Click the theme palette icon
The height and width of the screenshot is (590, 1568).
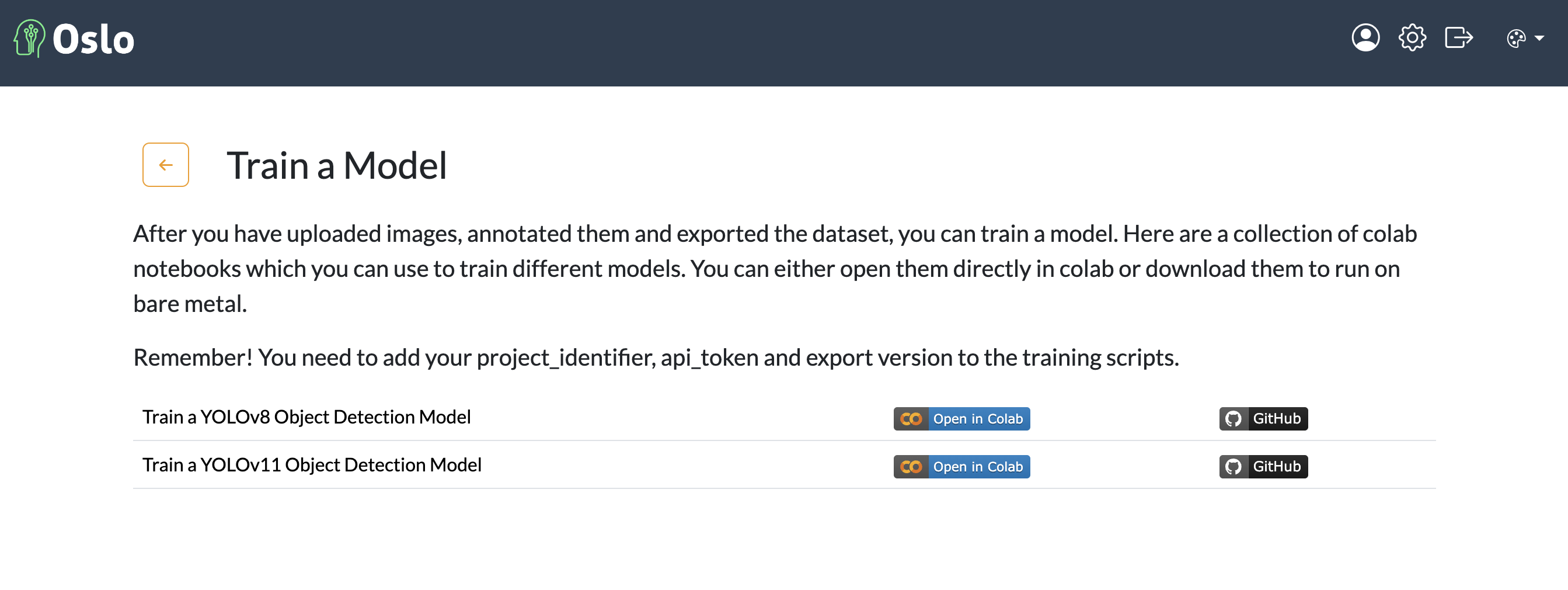coord(1515,39)
